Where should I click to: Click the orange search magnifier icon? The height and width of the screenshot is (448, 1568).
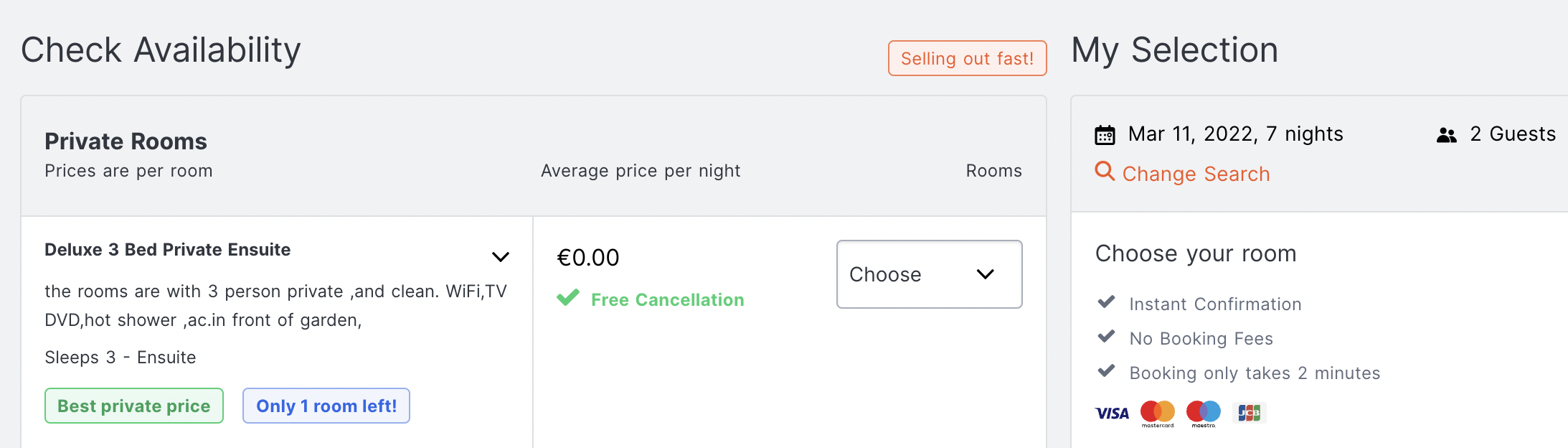[1105, 171]
